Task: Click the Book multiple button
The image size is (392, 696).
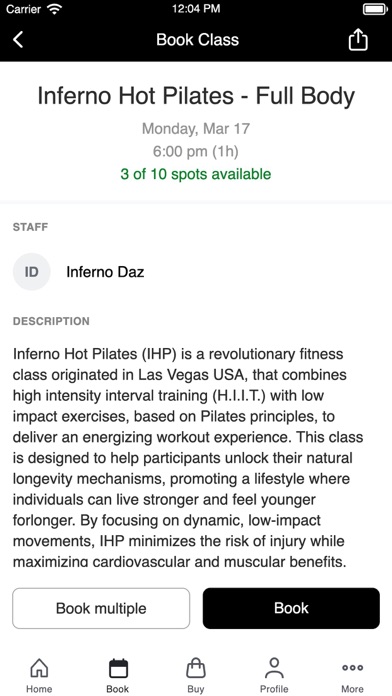Action: click(x=101, y=608)
